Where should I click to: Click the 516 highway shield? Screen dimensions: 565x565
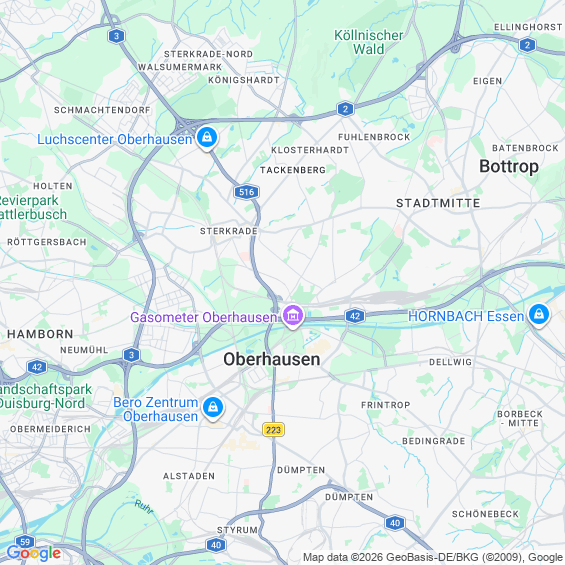pyautogui.click(x=246, y=192)
